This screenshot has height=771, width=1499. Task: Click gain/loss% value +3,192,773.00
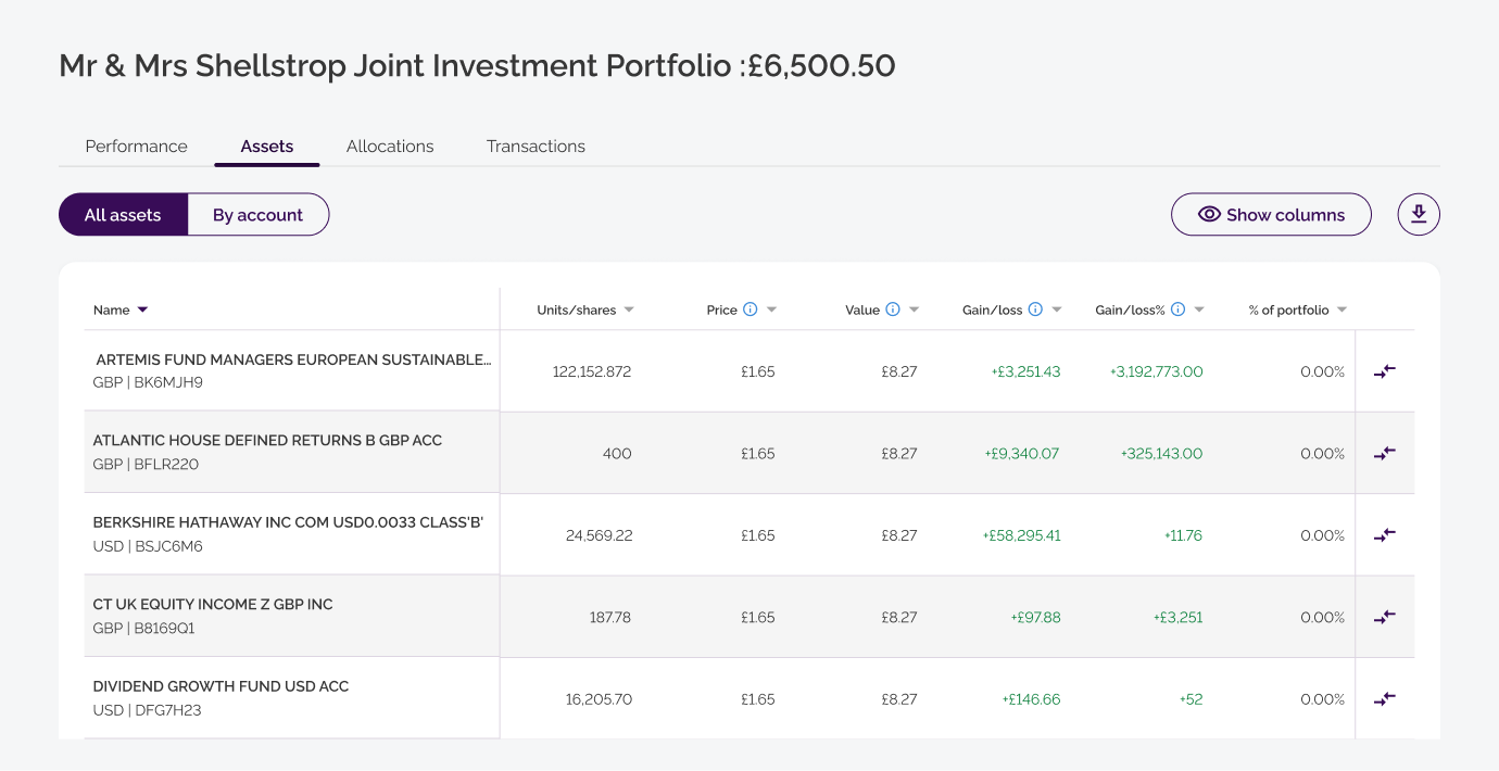[x=1156, y=371]
